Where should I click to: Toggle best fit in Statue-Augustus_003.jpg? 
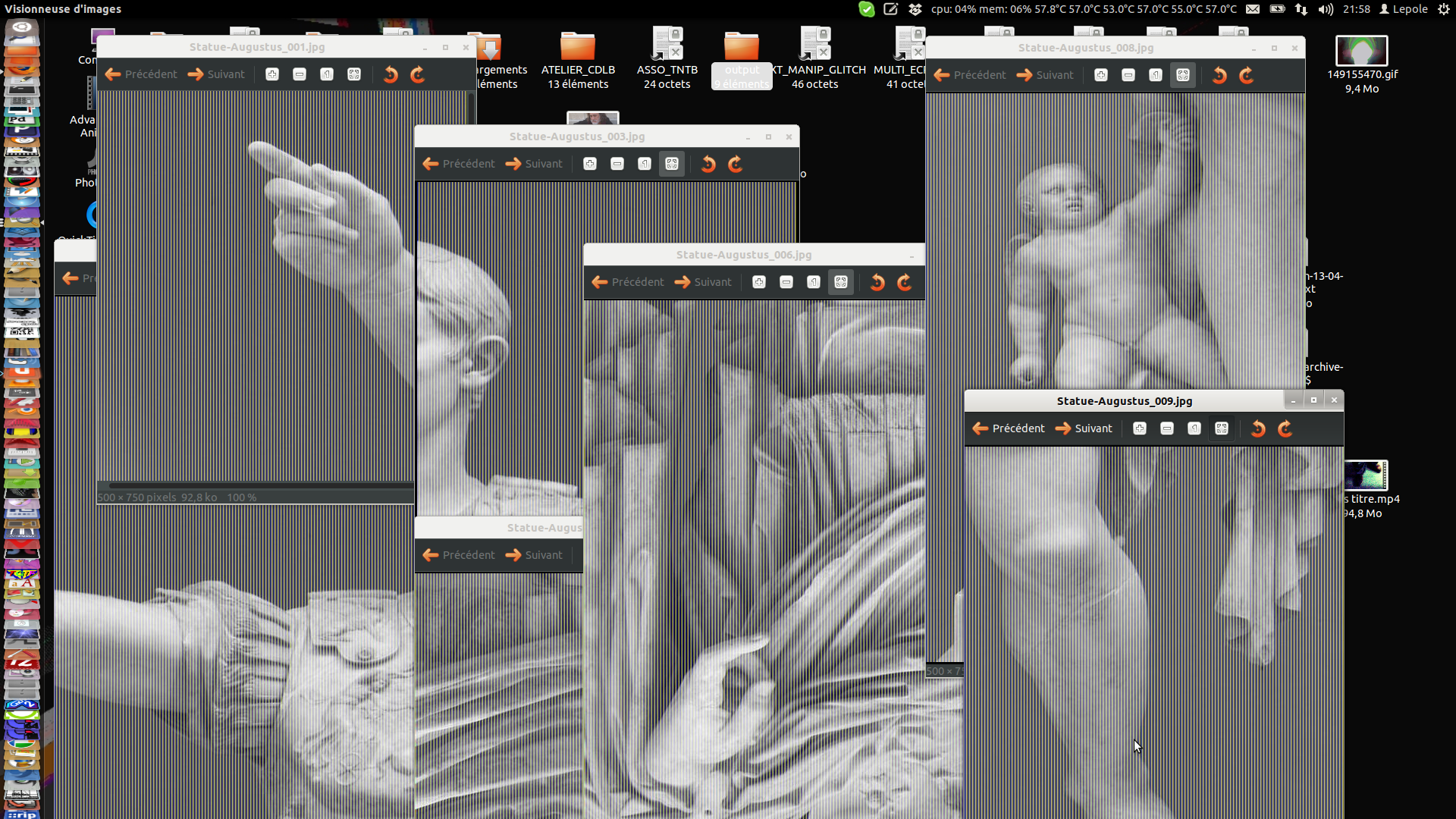pyautogui.click(x=672, y=164)
